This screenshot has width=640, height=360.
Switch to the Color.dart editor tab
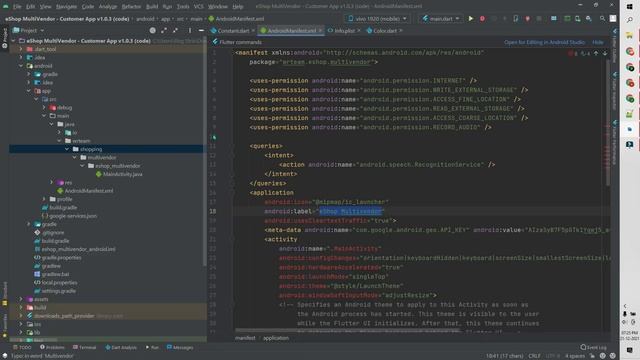384,31
